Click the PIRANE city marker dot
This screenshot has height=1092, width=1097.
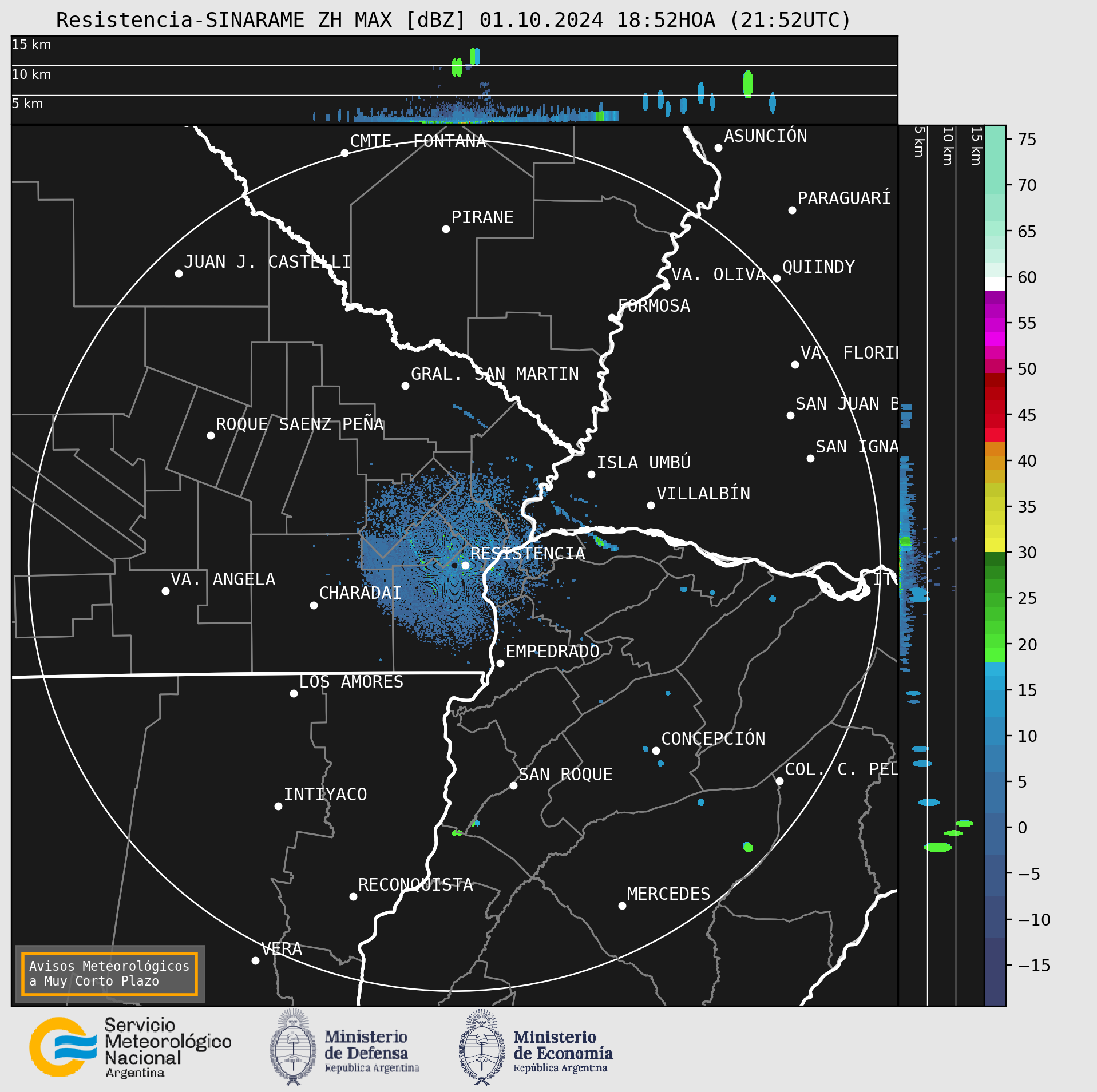tap(446, 229)
